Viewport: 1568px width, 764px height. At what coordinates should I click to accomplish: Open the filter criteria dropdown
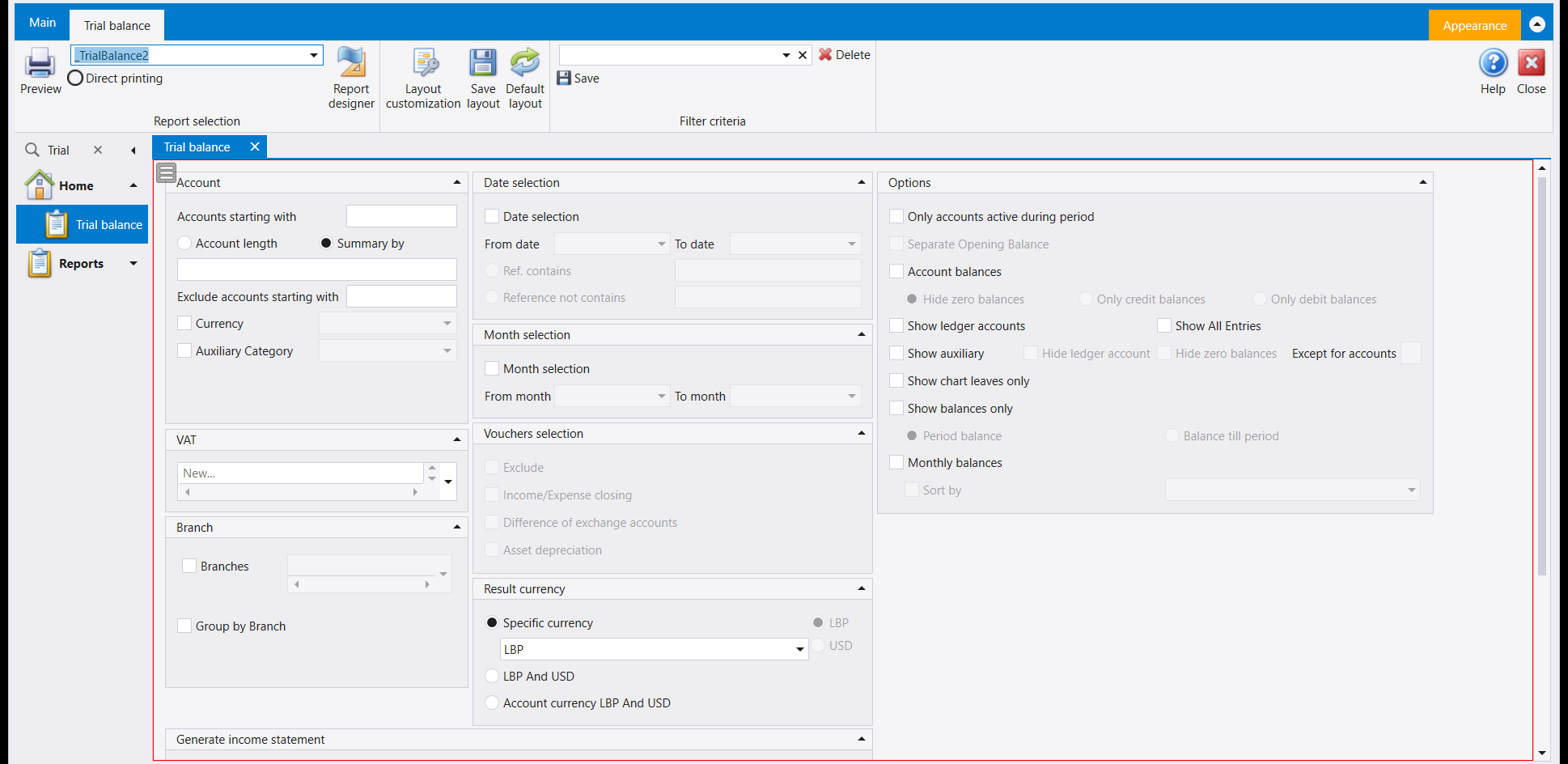786,55
